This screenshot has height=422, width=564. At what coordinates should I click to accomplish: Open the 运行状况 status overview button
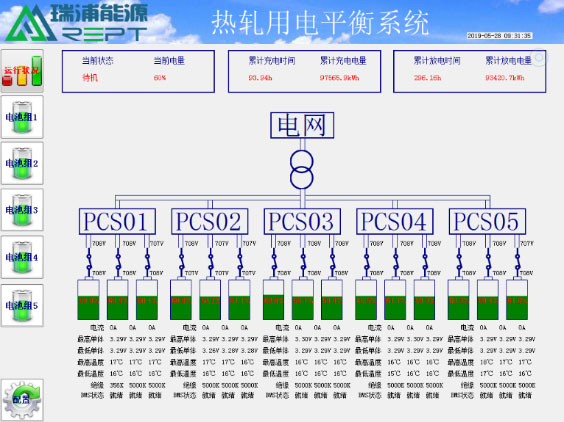(x=22, y=71)
